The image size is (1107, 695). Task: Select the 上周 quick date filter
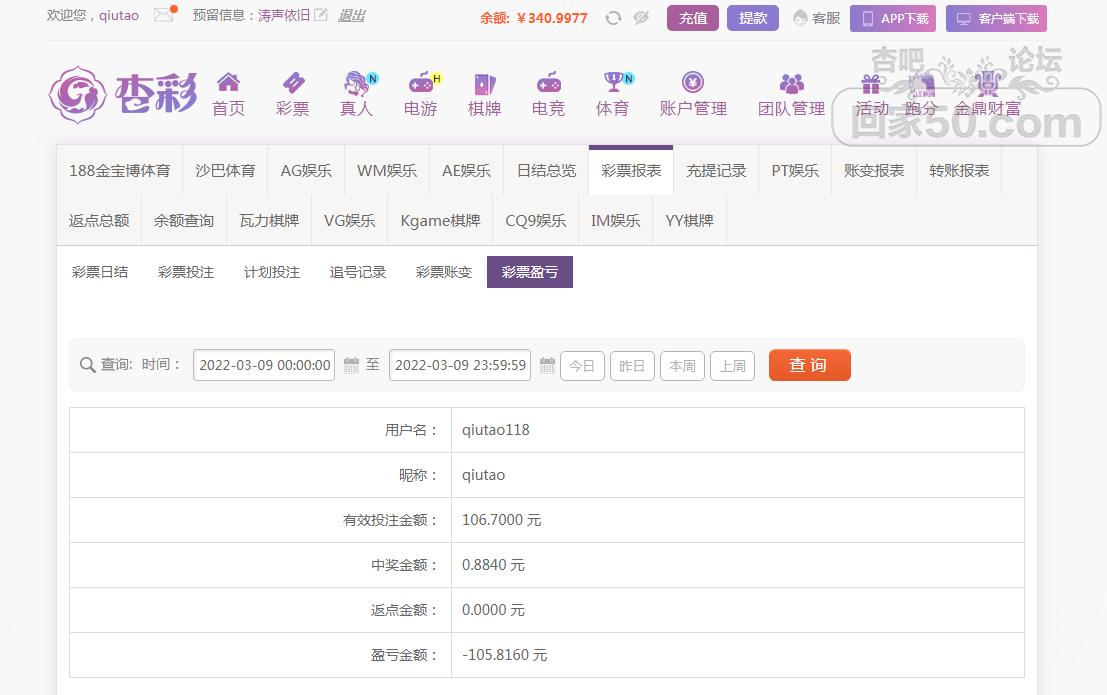point(732,366)
